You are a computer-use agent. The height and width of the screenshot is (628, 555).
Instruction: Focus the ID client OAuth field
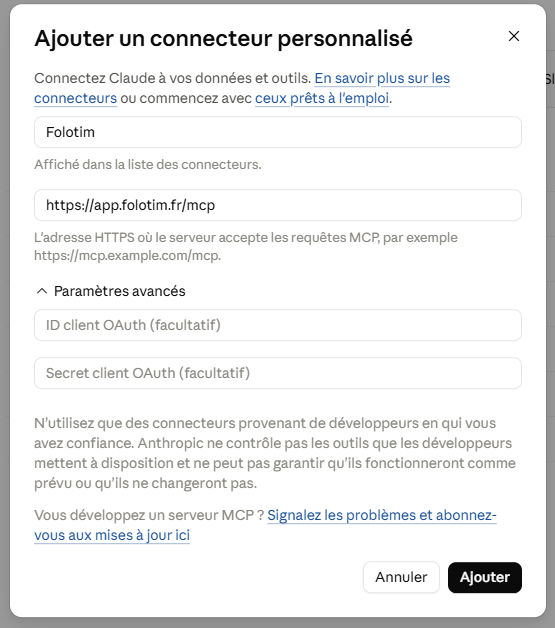click(x=278, y=325)
